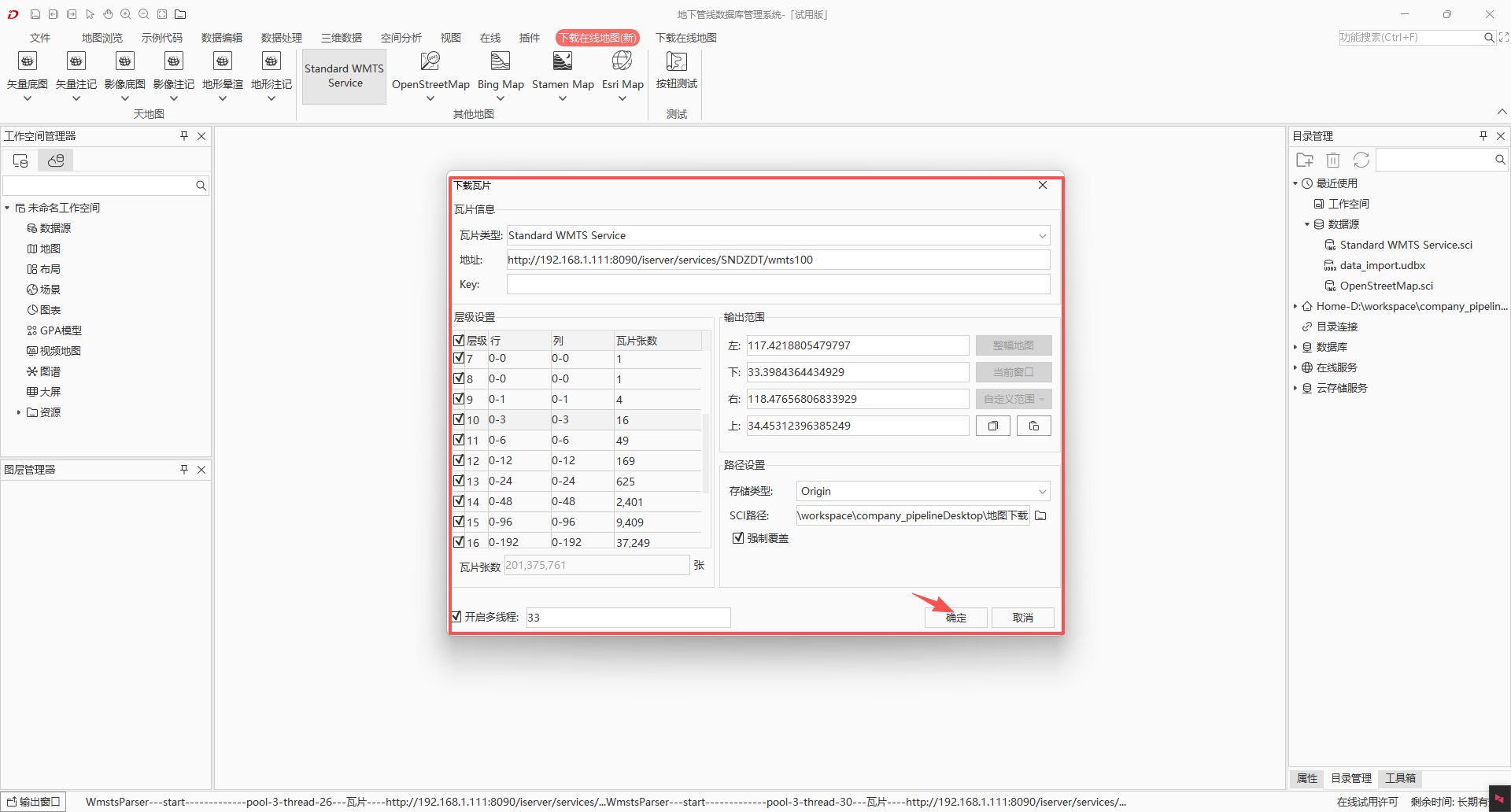Uncheck level 7 checkbox

pos(459,358)
